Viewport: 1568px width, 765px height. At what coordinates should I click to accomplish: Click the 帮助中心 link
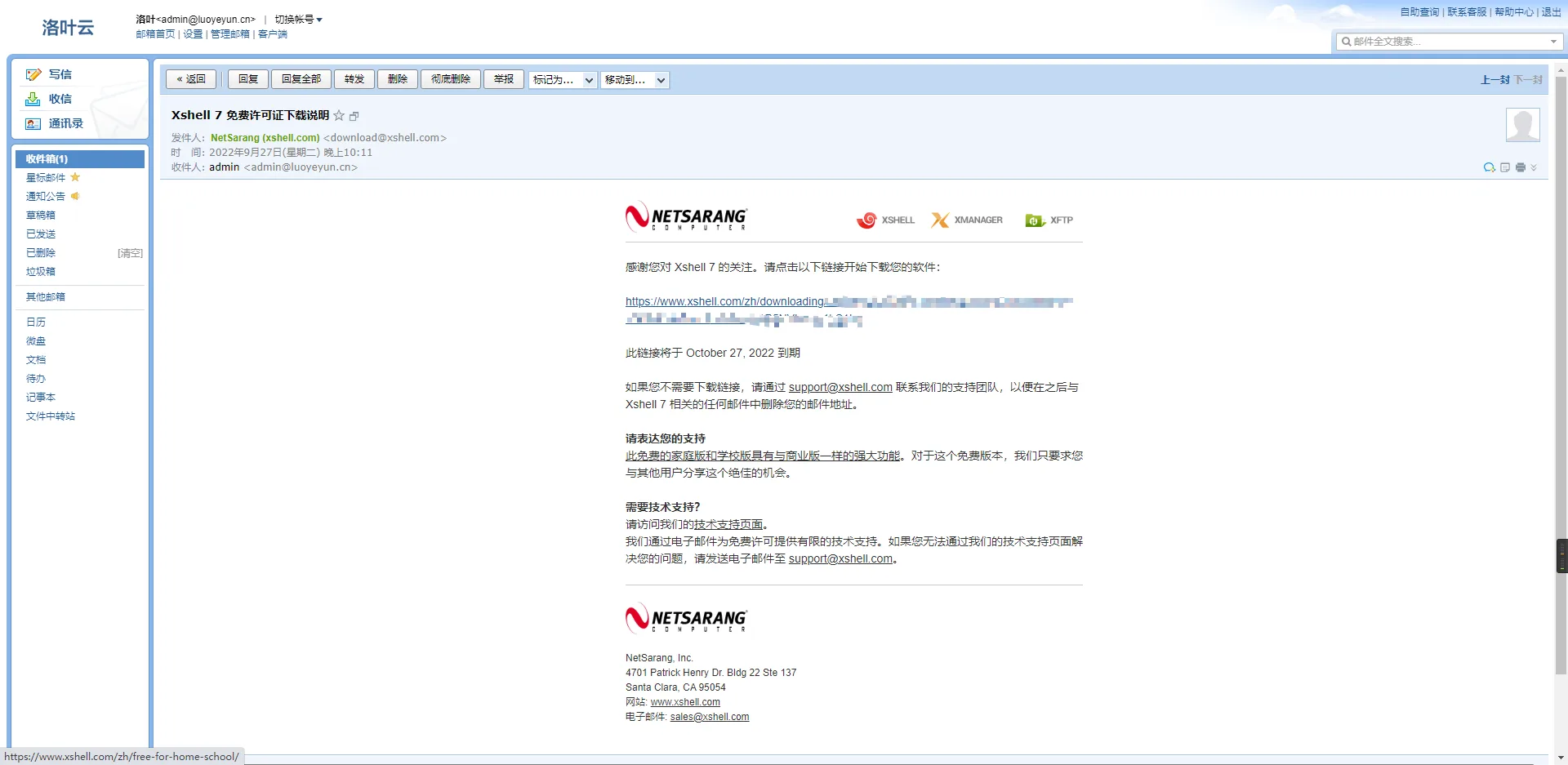coord(1514,12)
